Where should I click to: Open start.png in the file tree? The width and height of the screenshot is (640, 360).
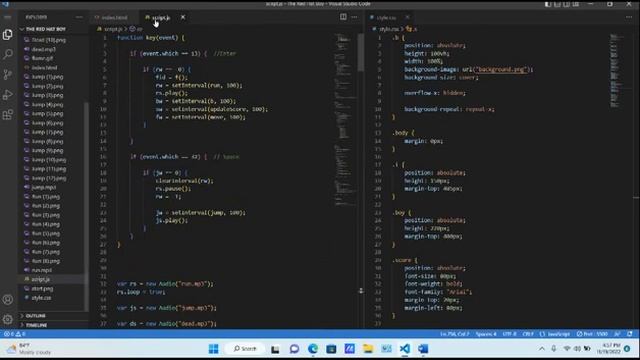pos(42,289)
